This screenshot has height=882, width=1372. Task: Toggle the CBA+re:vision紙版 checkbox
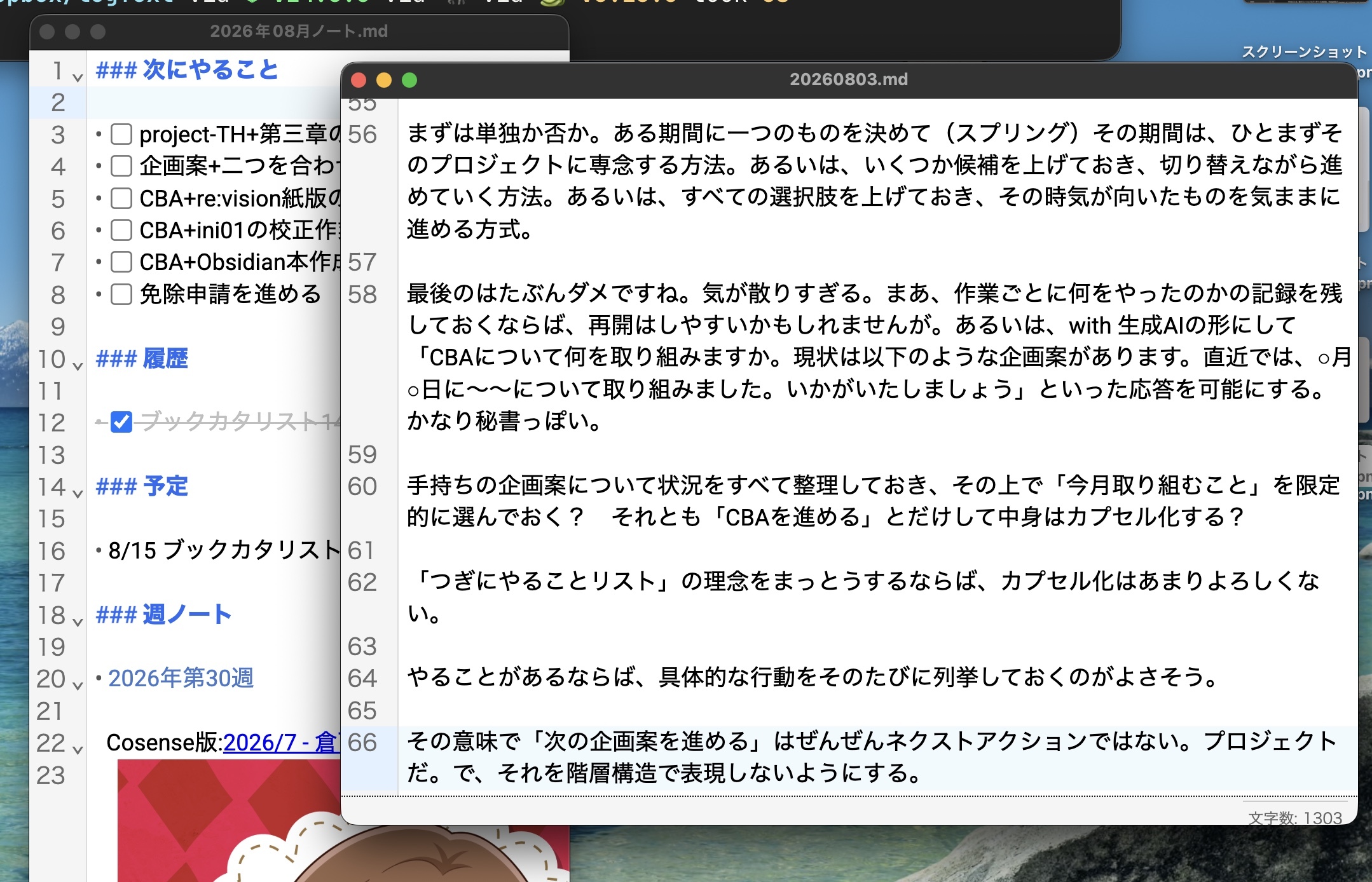pos(121,198)
